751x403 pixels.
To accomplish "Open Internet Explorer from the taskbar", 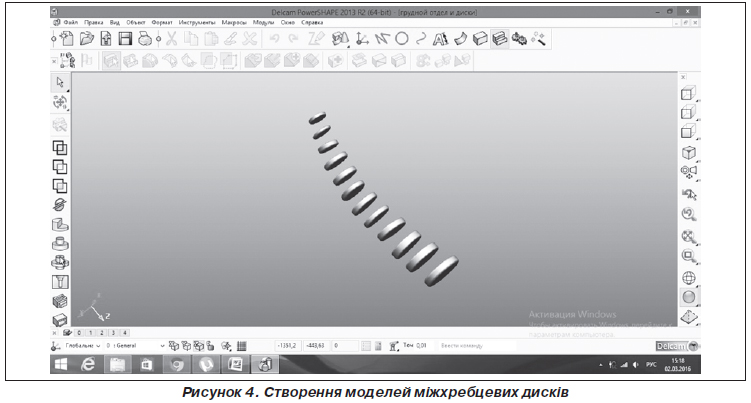I will click(88, 365).
